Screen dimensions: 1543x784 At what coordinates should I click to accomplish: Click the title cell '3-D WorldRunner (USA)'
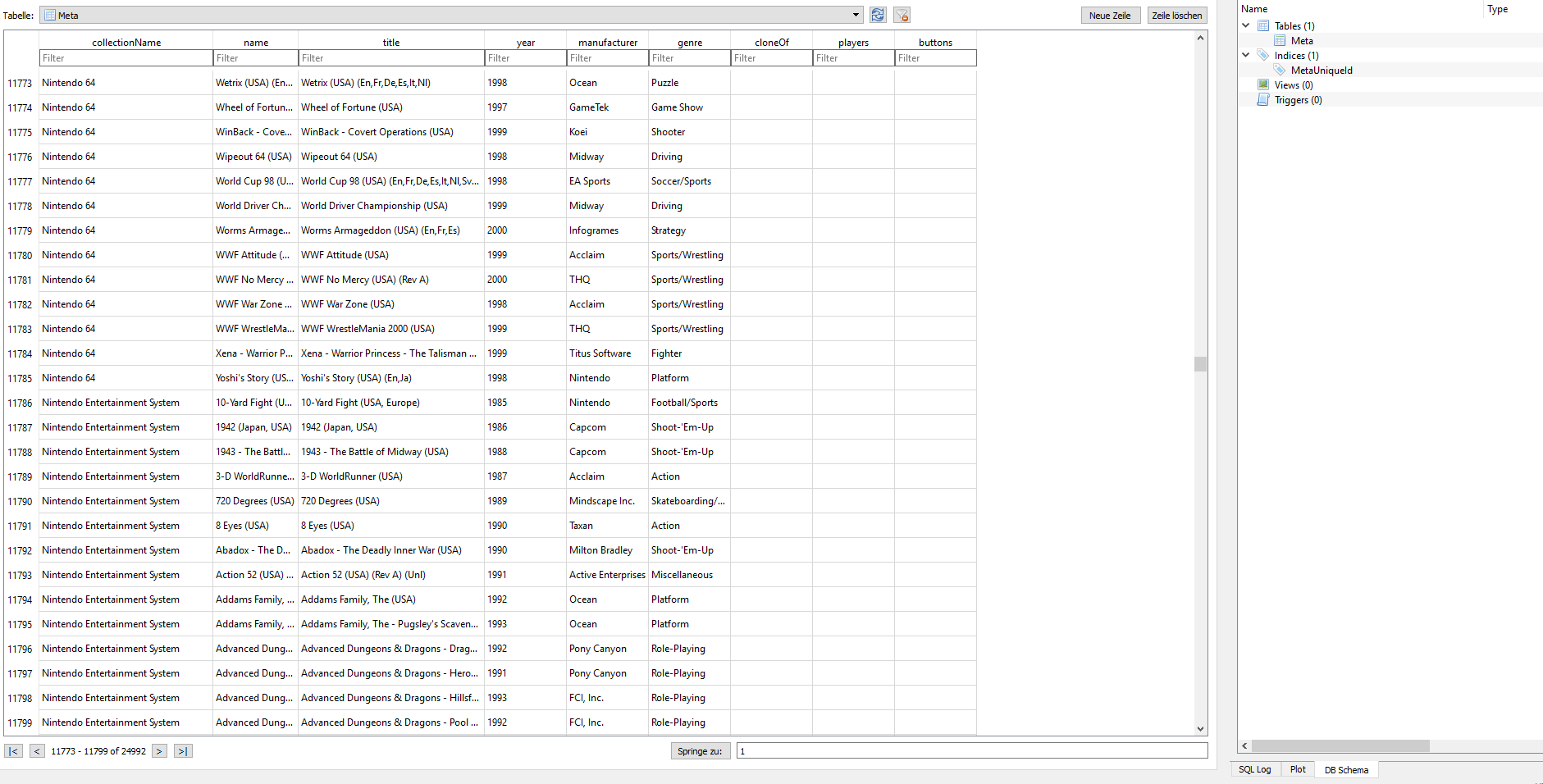(x=391, y=476)
